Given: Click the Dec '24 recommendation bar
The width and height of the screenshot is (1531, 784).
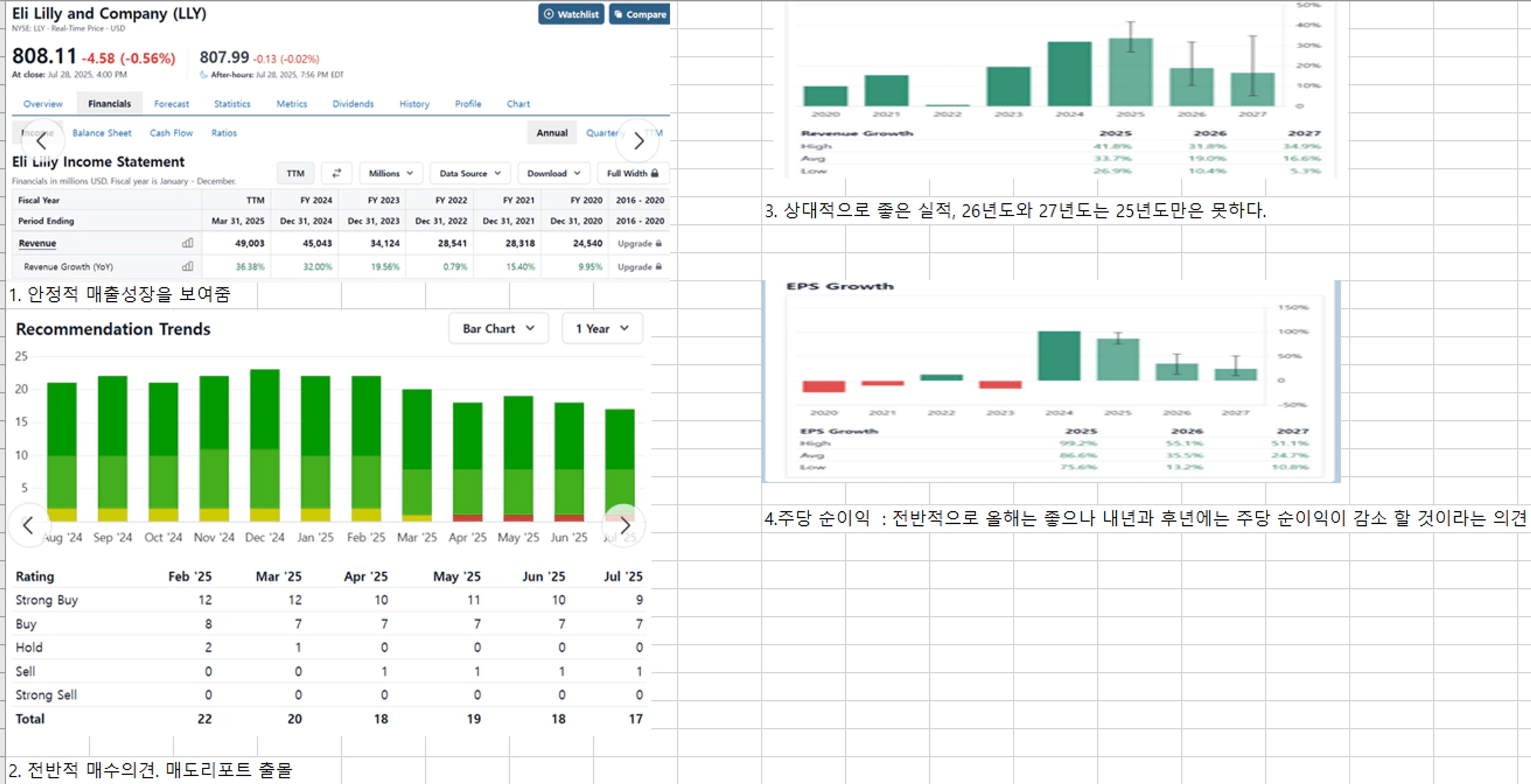Looking at the screenshot, I should (264, 446).
